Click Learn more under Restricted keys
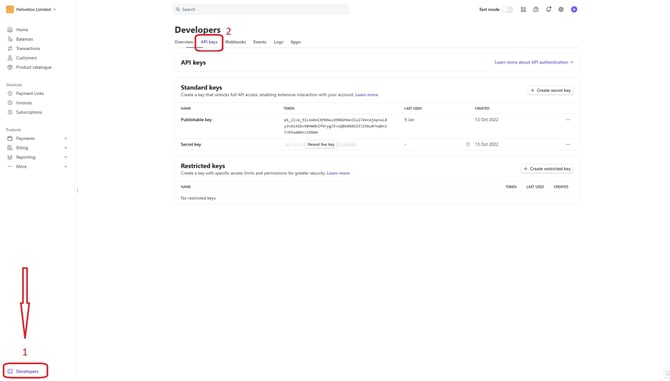 click(x=338, y=173)
